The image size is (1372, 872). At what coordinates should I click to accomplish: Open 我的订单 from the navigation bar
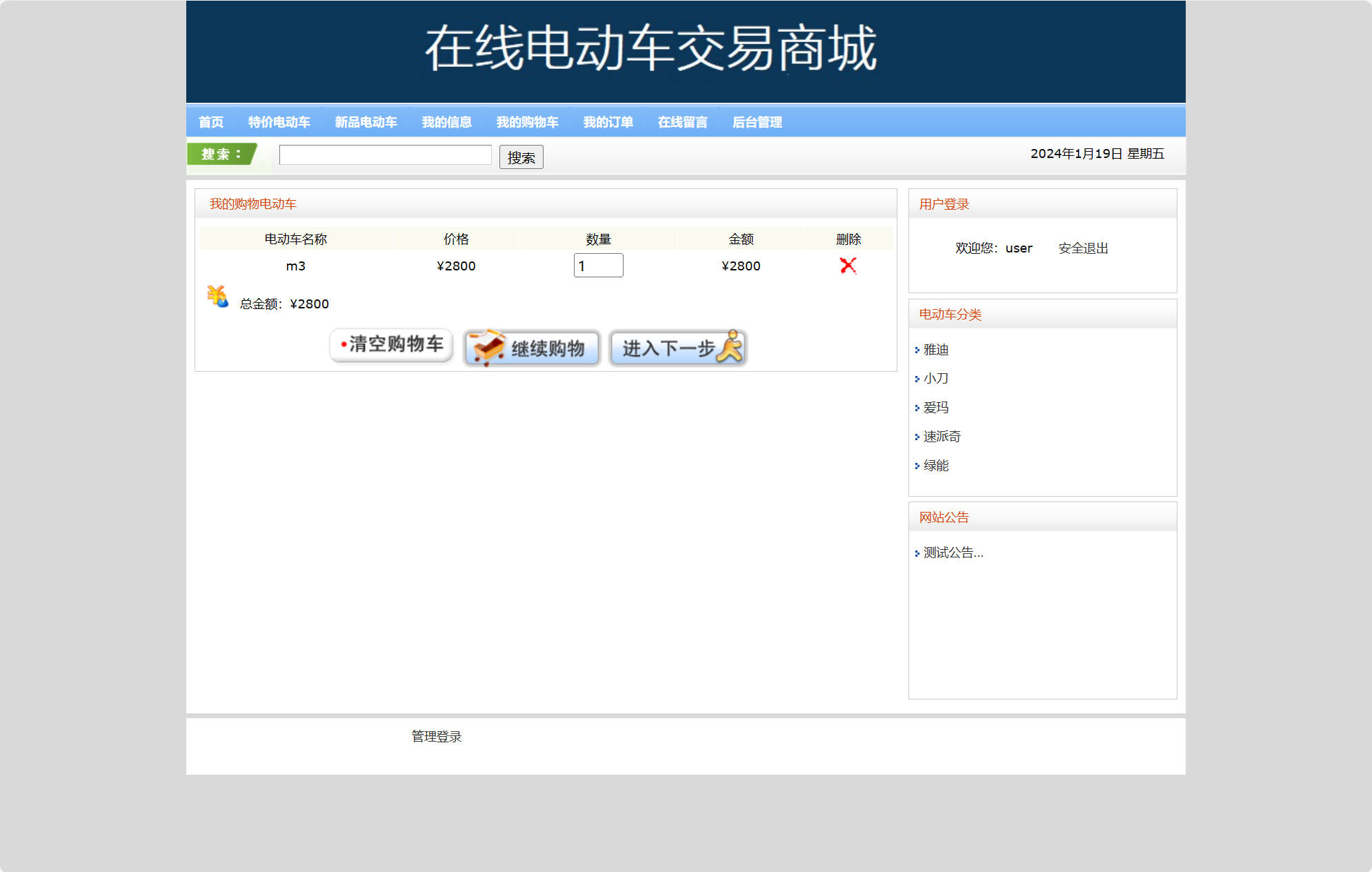point(608,121)
